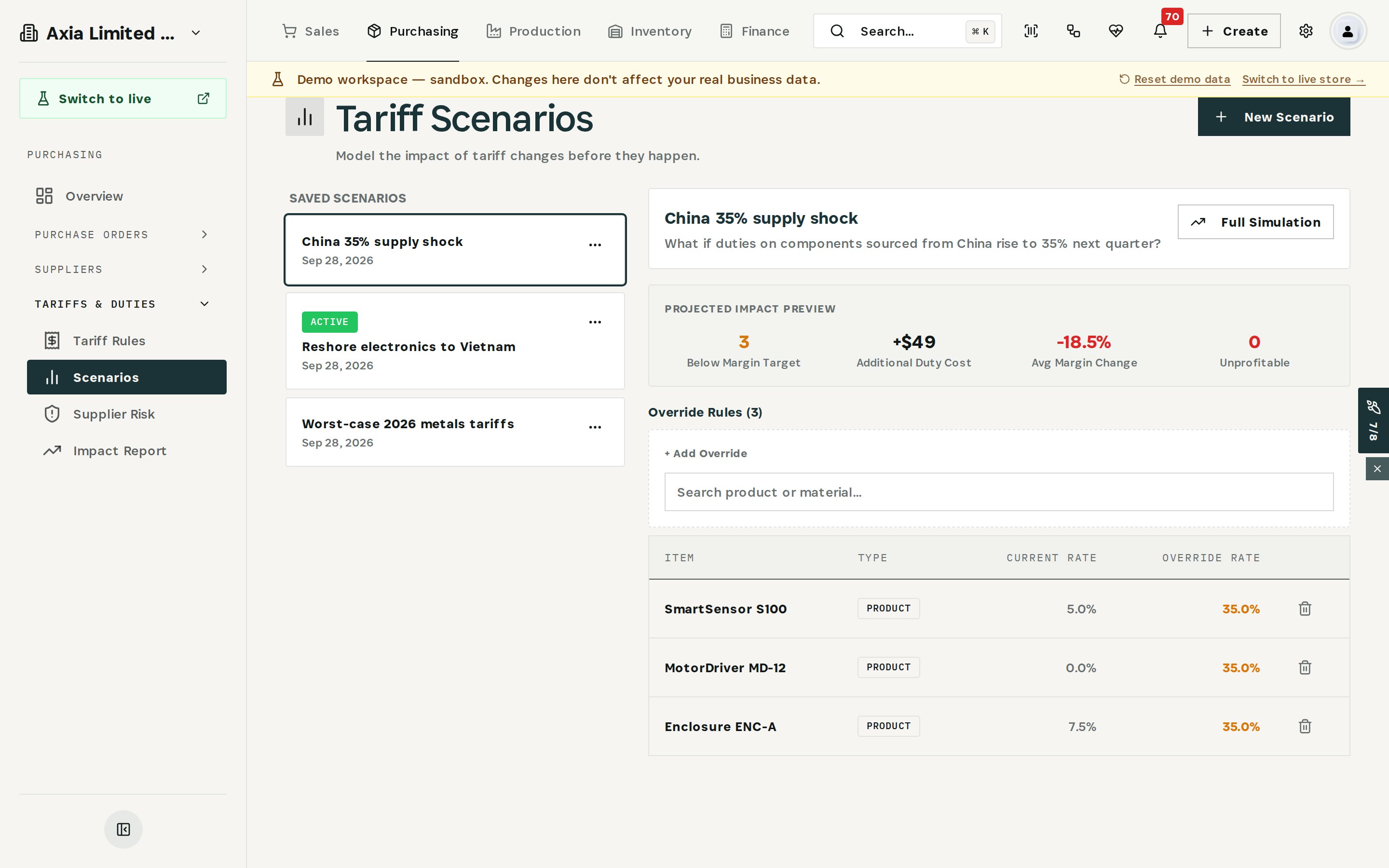
Task: Select Worst-case 2026 metals tariffs scenario card
Action: [x=455, y=432]
